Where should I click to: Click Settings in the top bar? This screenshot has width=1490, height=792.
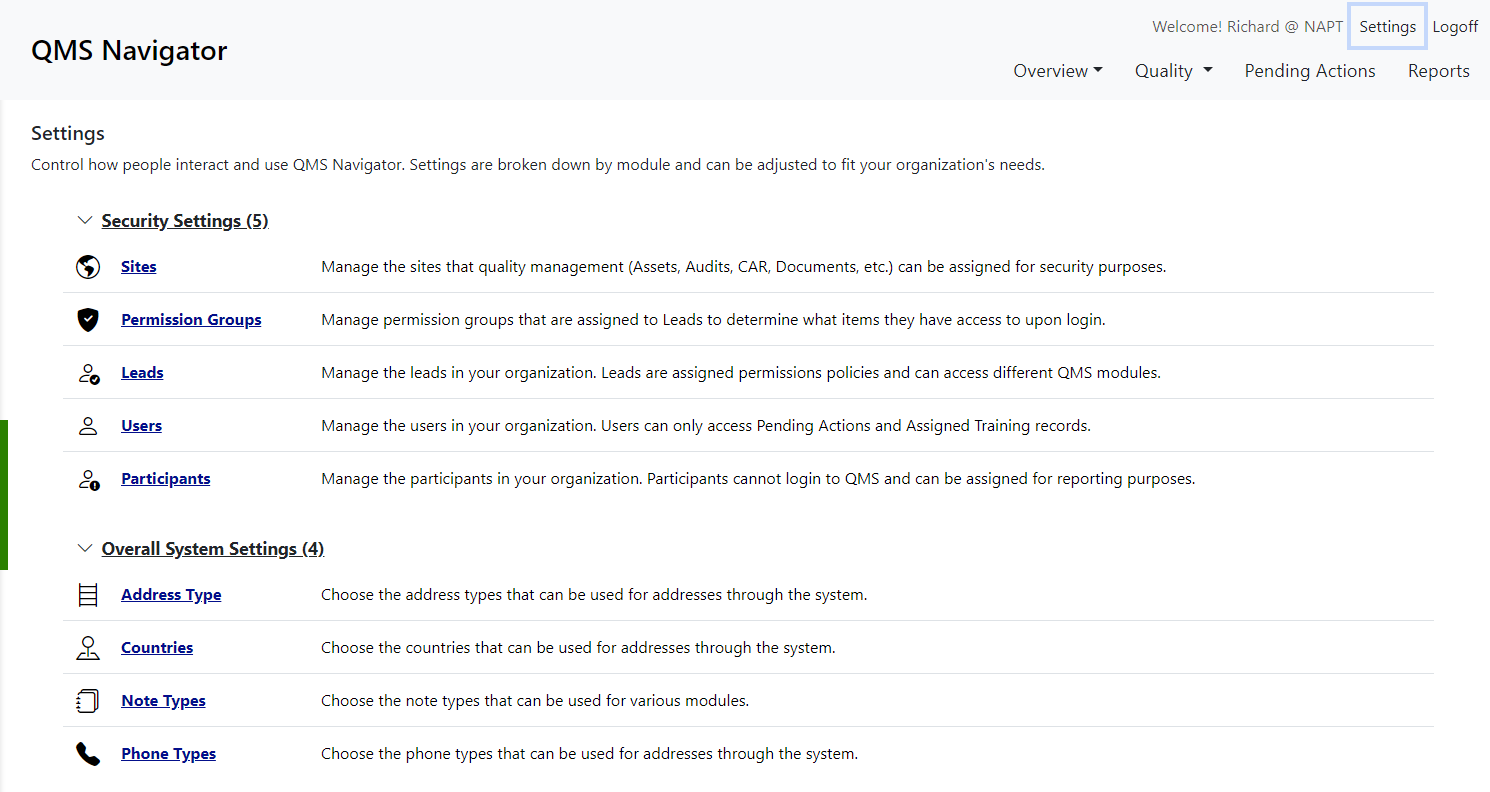tap(1387, 27)
